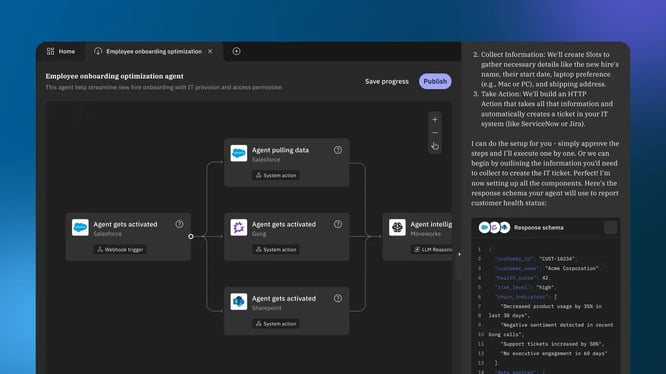The image size is (666, 374).
Task: Click System action tag on Gong node
Action: [276, 250]
